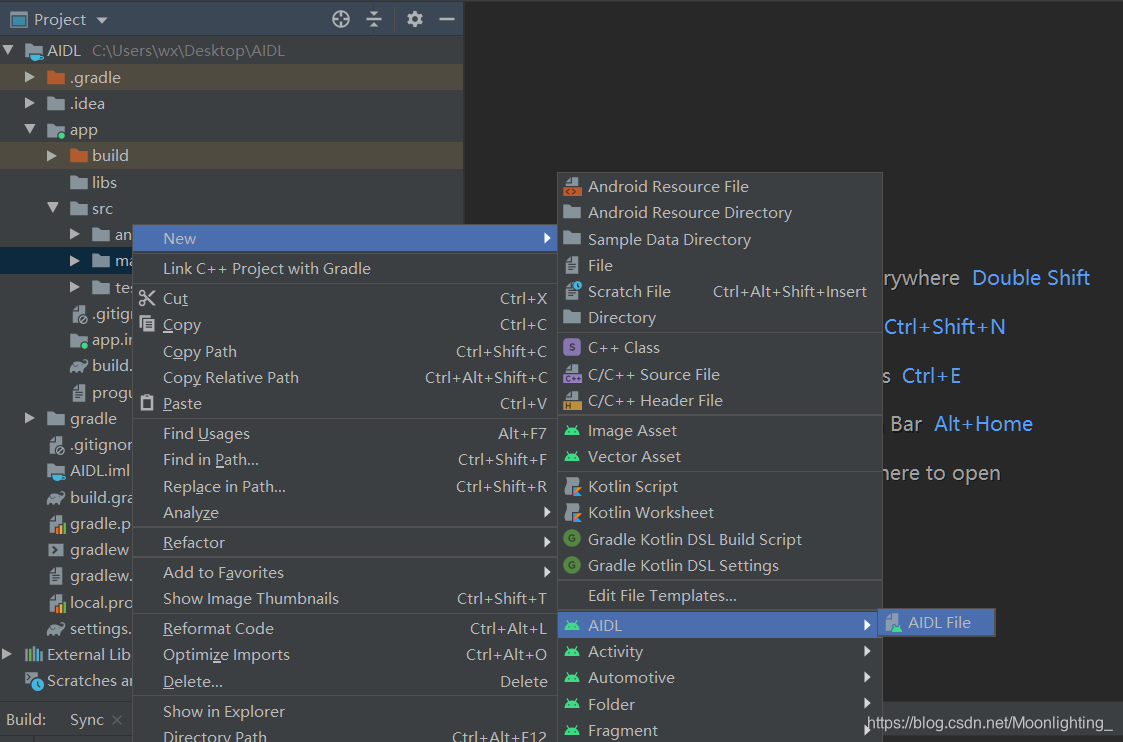Click the Kotlin Worksheet icon
This screenshot has height=742, width=1123.
coord(572,512)
